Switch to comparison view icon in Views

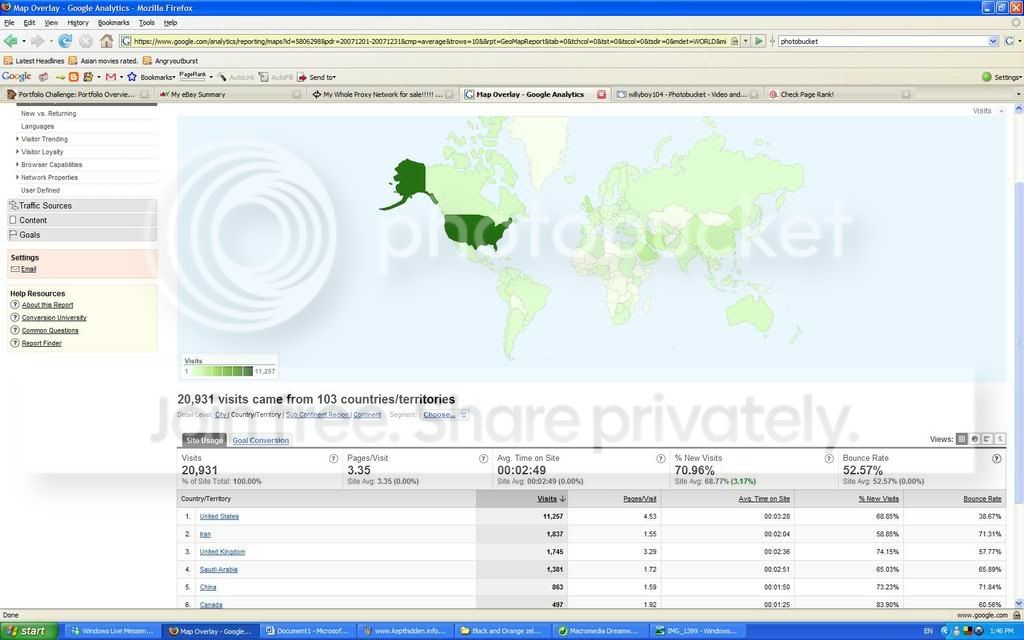999,439
